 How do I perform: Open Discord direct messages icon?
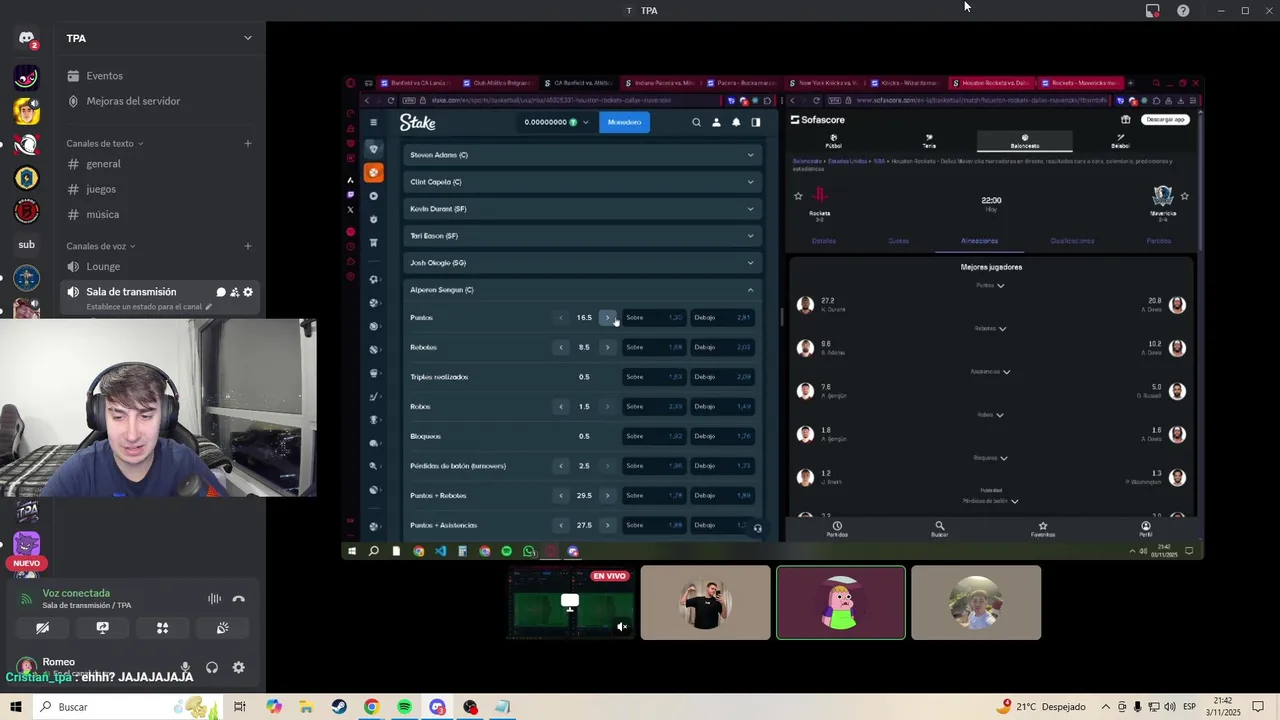pos(27,38)
